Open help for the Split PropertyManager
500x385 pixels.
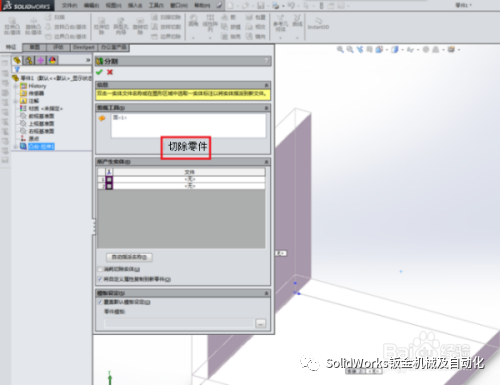coord(266,61)
